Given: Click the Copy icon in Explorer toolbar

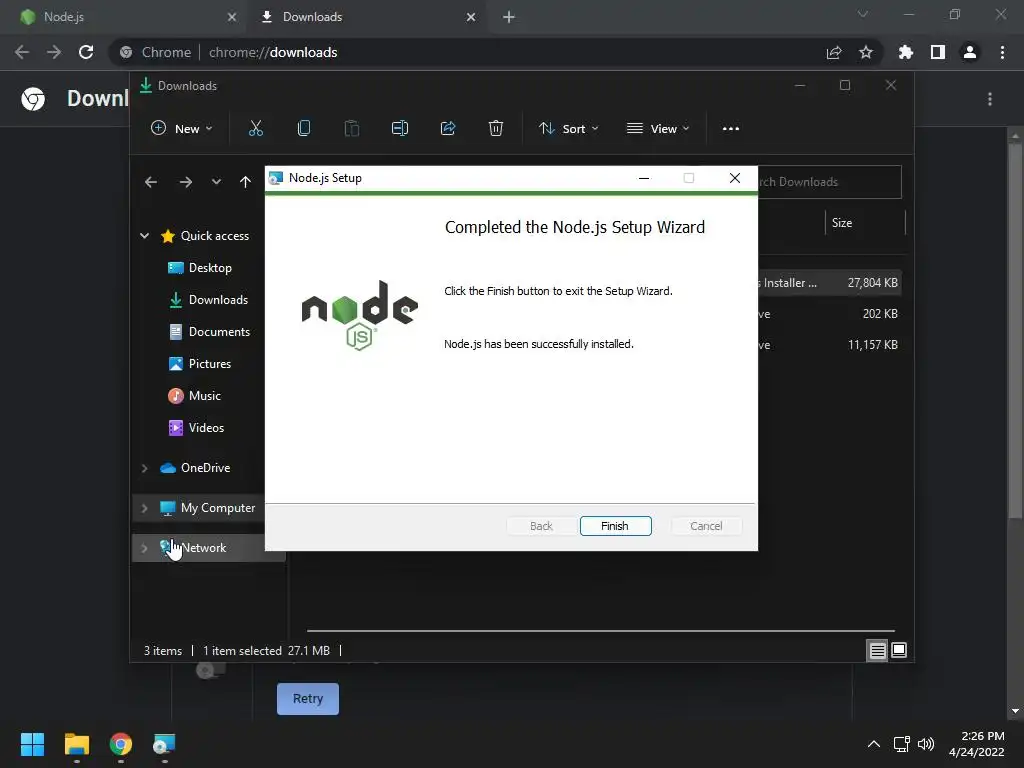Looking at the screenshot, I should tap(304, 129).
